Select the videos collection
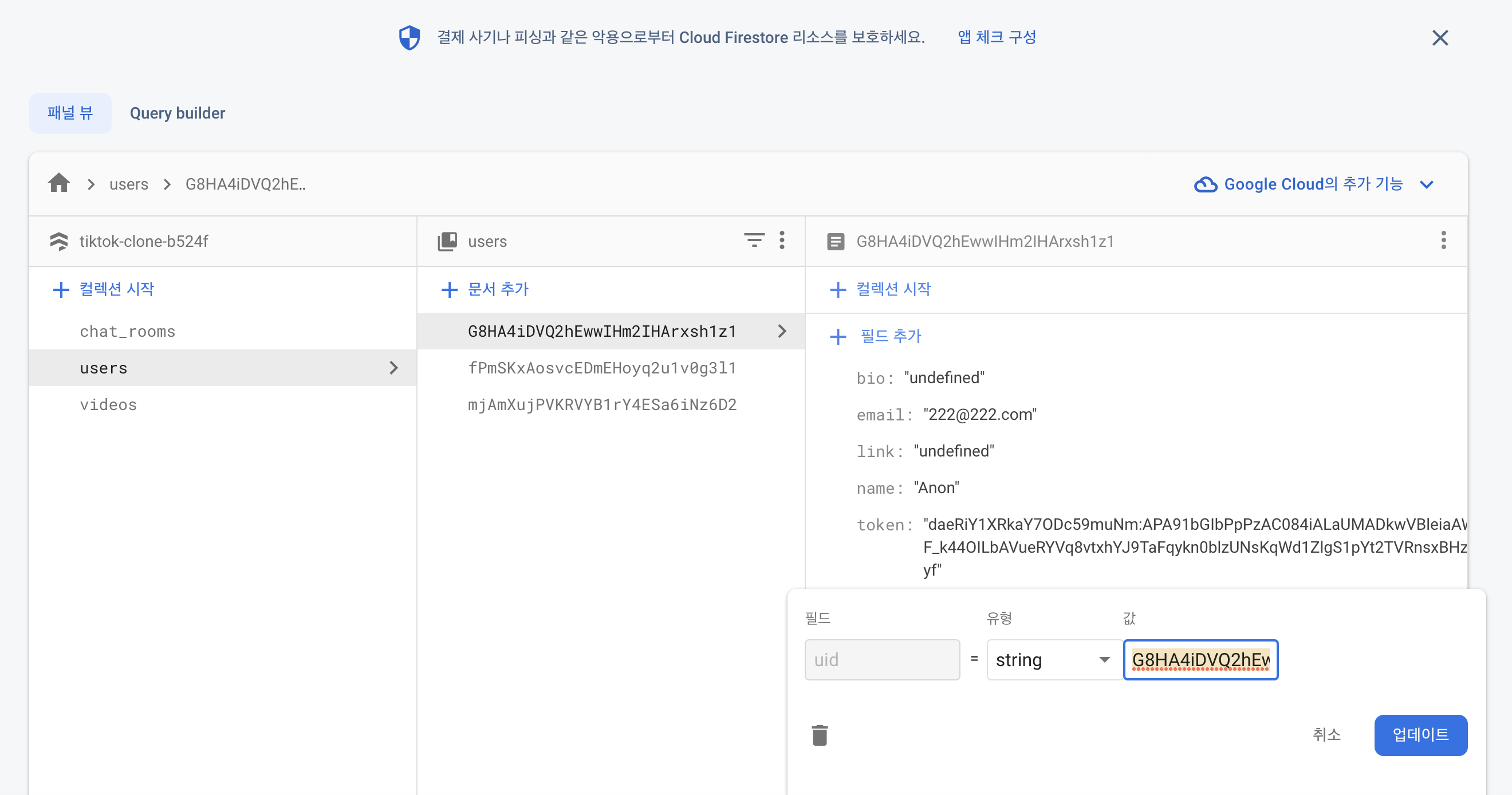Screen dimensions: 1512x795 [108, 404]
